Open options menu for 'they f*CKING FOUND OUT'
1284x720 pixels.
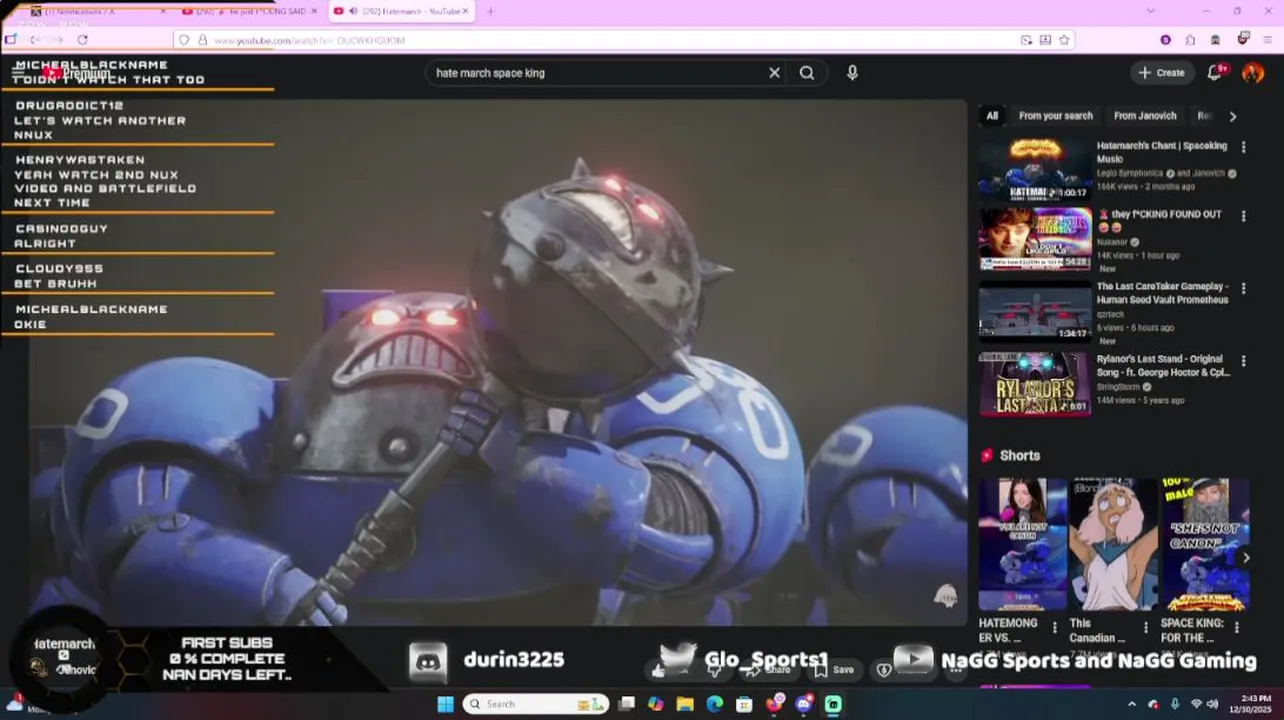pos(1243,216)
